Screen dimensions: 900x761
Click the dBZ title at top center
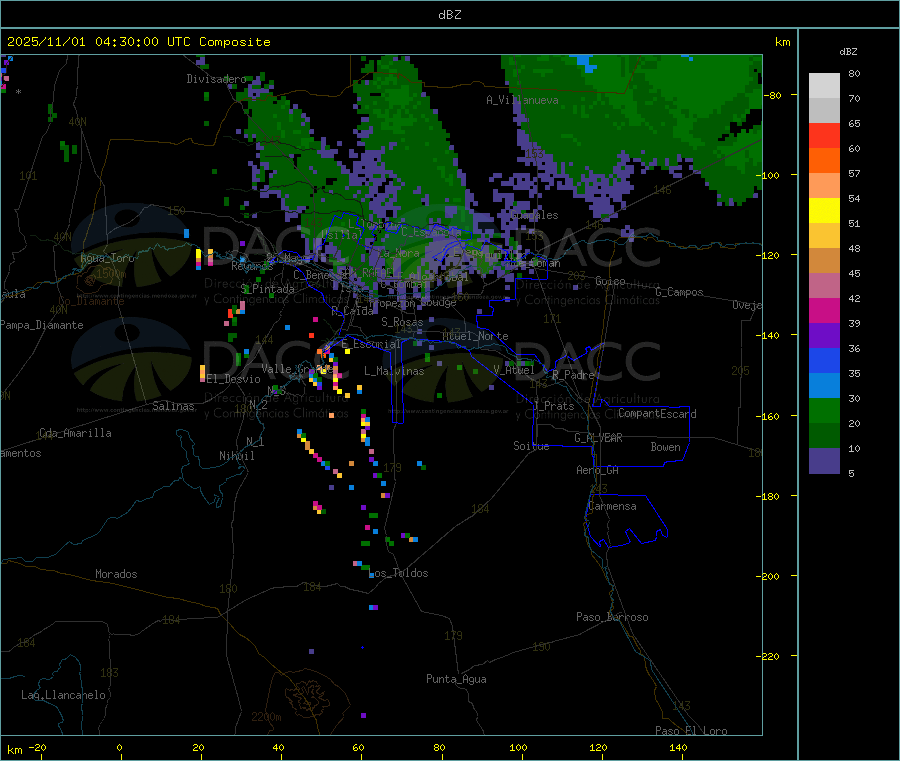tap(449, 14)
